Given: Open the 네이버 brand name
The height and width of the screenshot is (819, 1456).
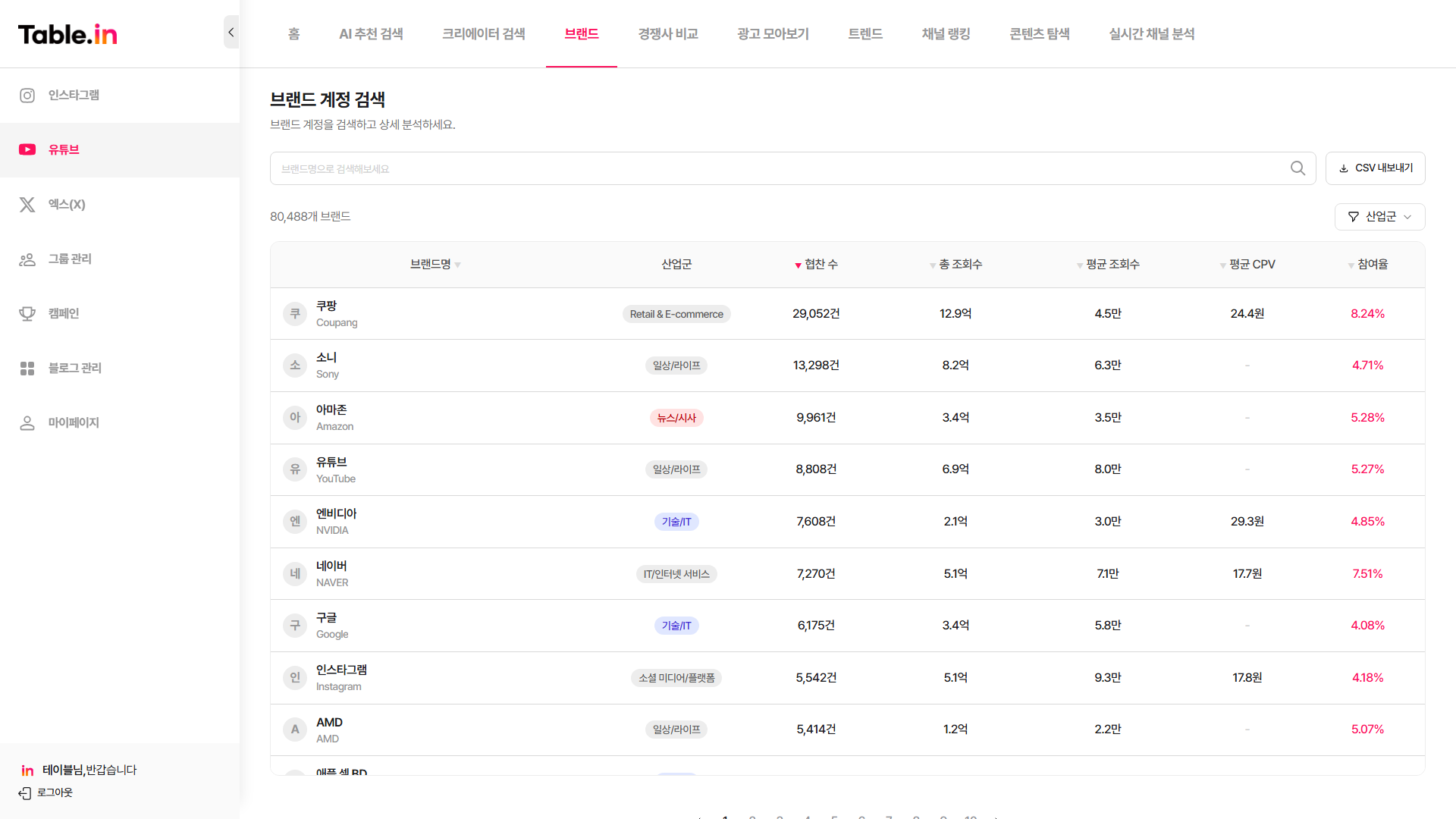Looking at the screenshot, I should tap(331, 566).
